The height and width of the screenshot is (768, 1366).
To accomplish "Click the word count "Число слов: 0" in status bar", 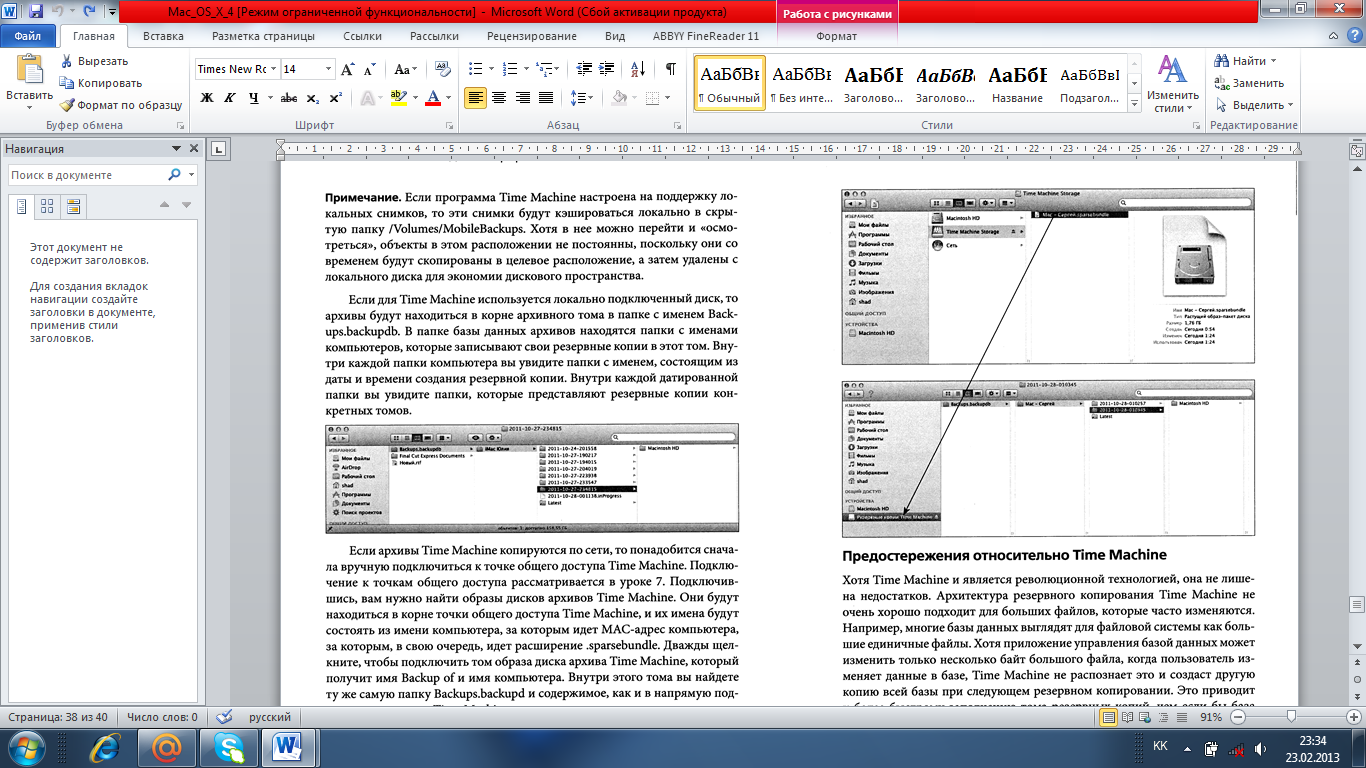I will click(x=160, y=717).
